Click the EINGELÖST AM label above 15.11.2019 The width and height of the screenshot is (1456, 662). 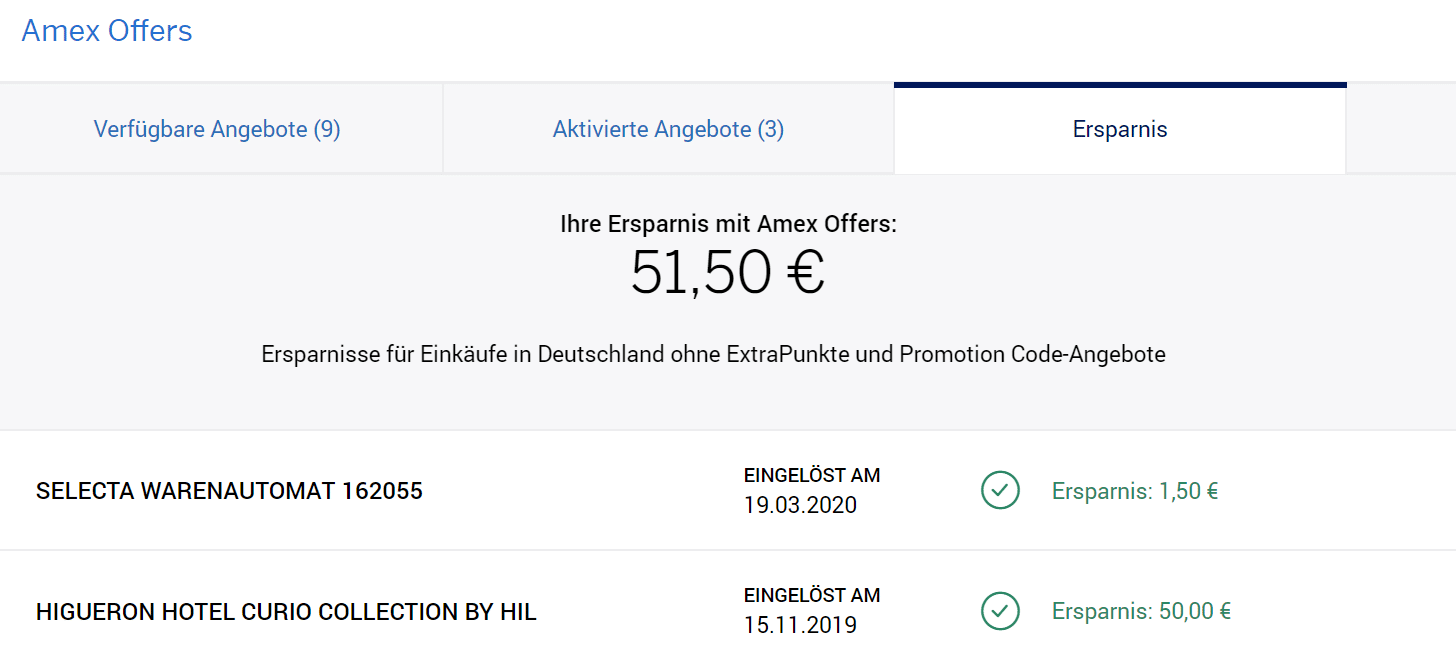point(812,595)
